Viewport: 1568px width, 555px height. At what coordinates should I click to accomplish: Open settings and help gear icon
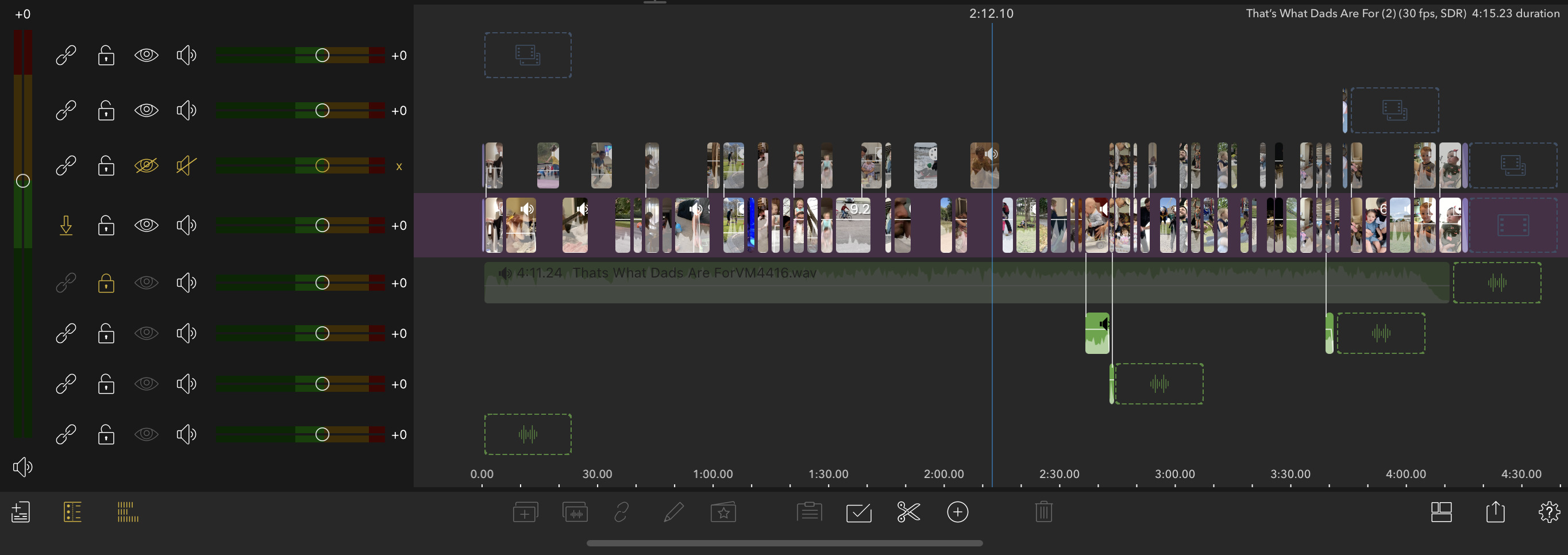coord(1549,512)
